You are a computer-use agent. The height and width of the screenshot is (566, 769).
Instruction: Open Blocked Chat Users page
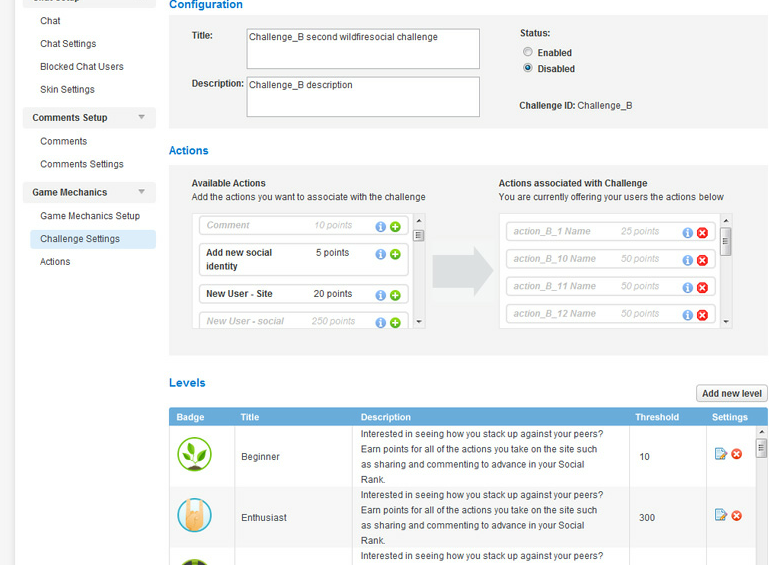coord(82,66)
